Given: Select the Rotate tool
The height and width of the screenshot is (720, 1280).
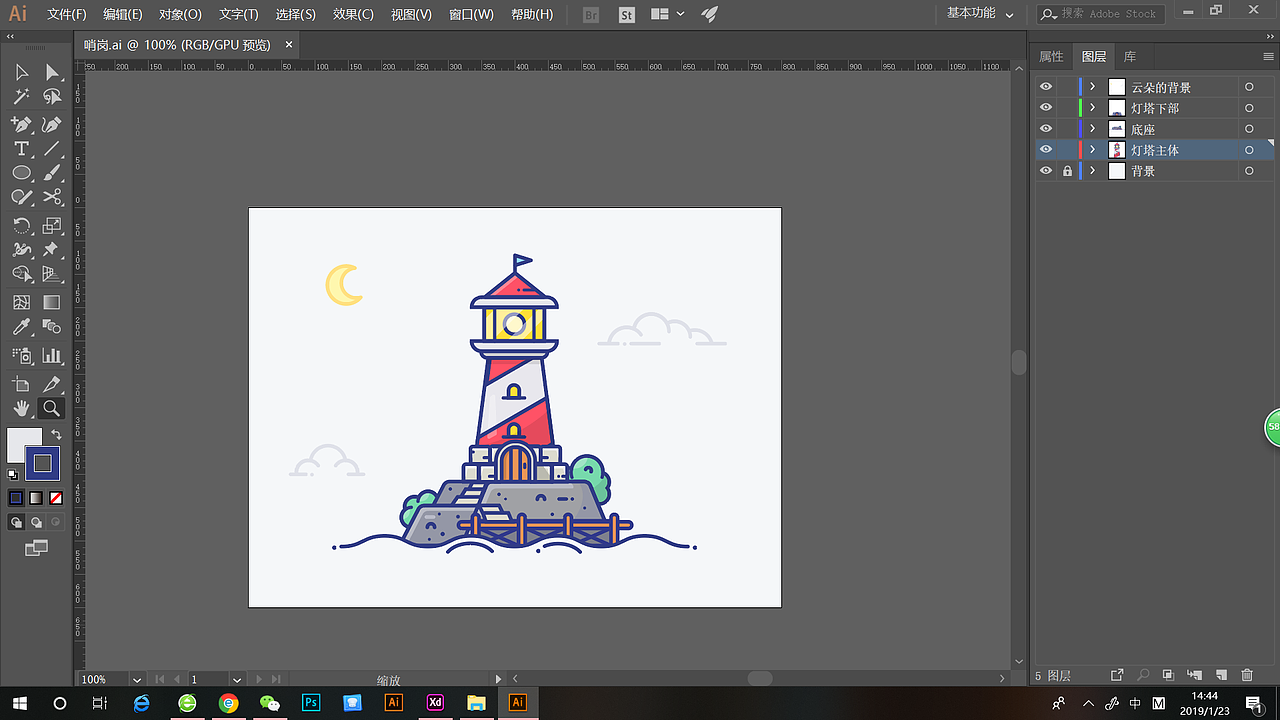Looking at the screenshot, I should point(21,226).
